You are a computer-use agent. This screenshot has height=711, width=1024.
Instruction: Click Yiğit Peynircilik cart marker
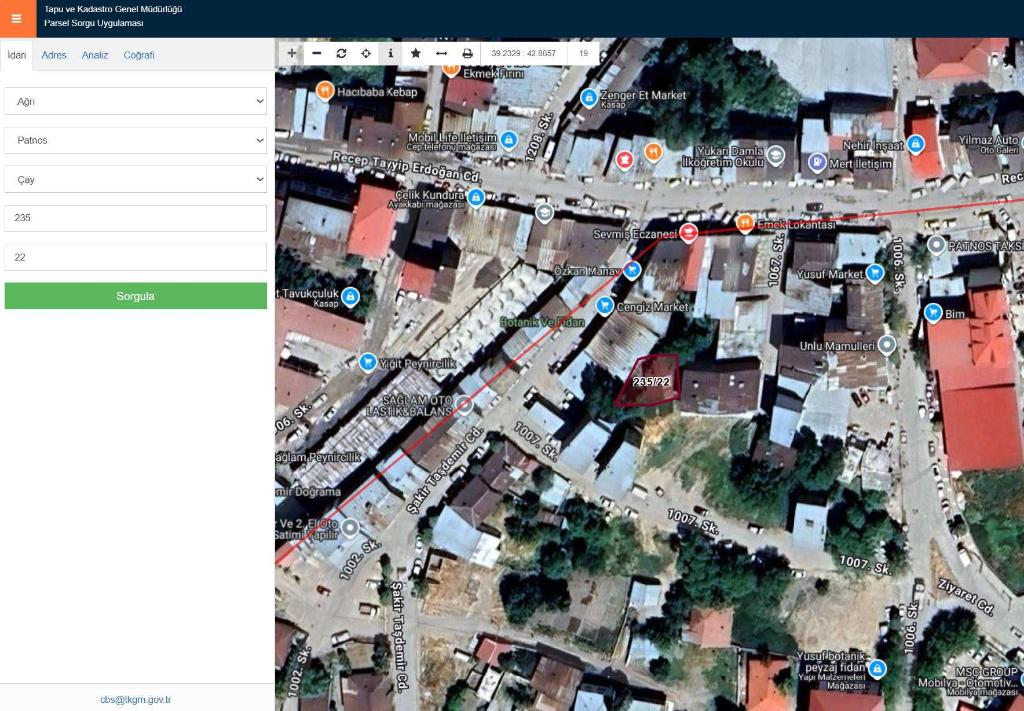[x=368, y=362]
